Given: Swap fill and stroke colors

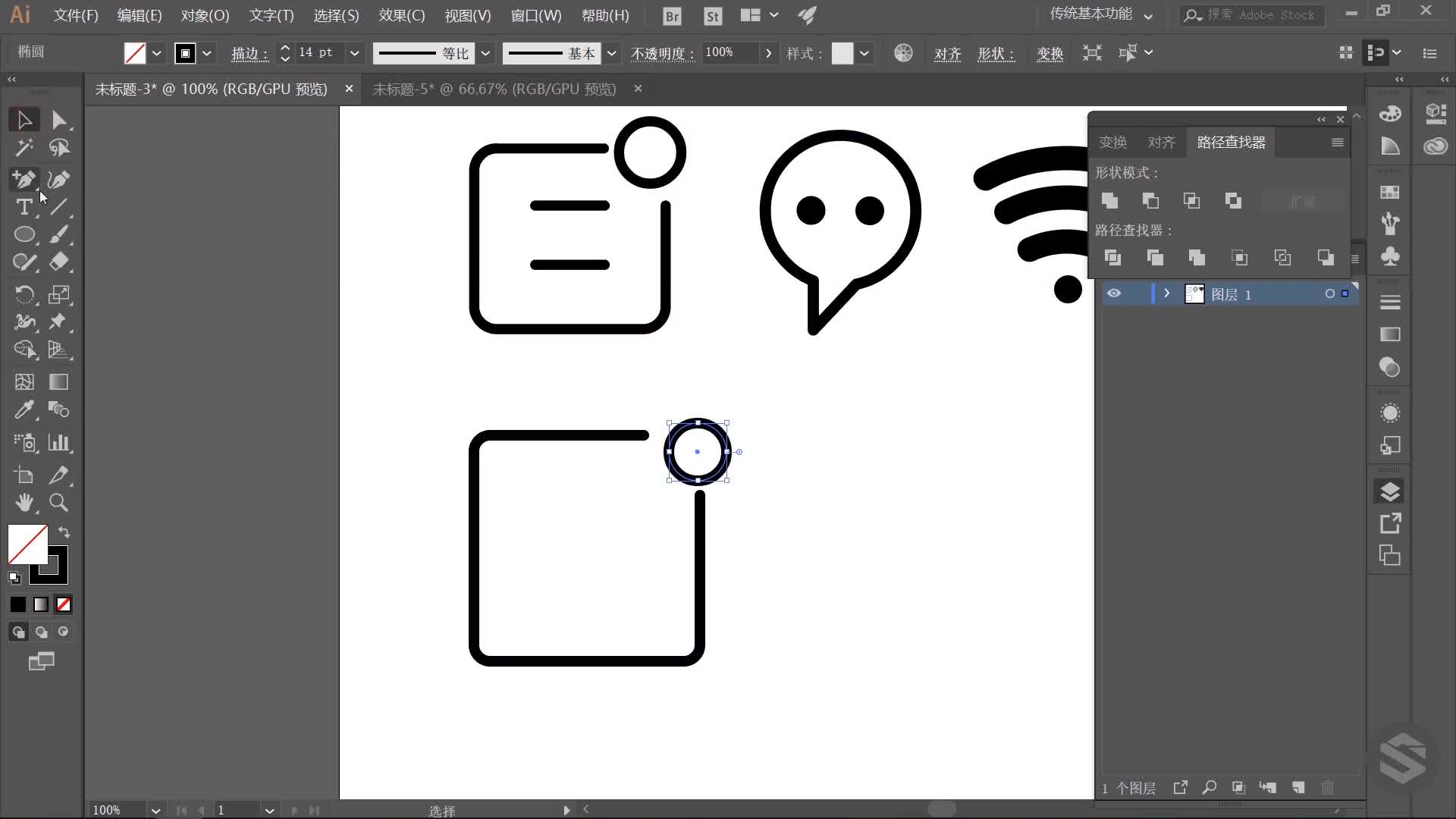Looking at the screenshot, I should 64,532.
